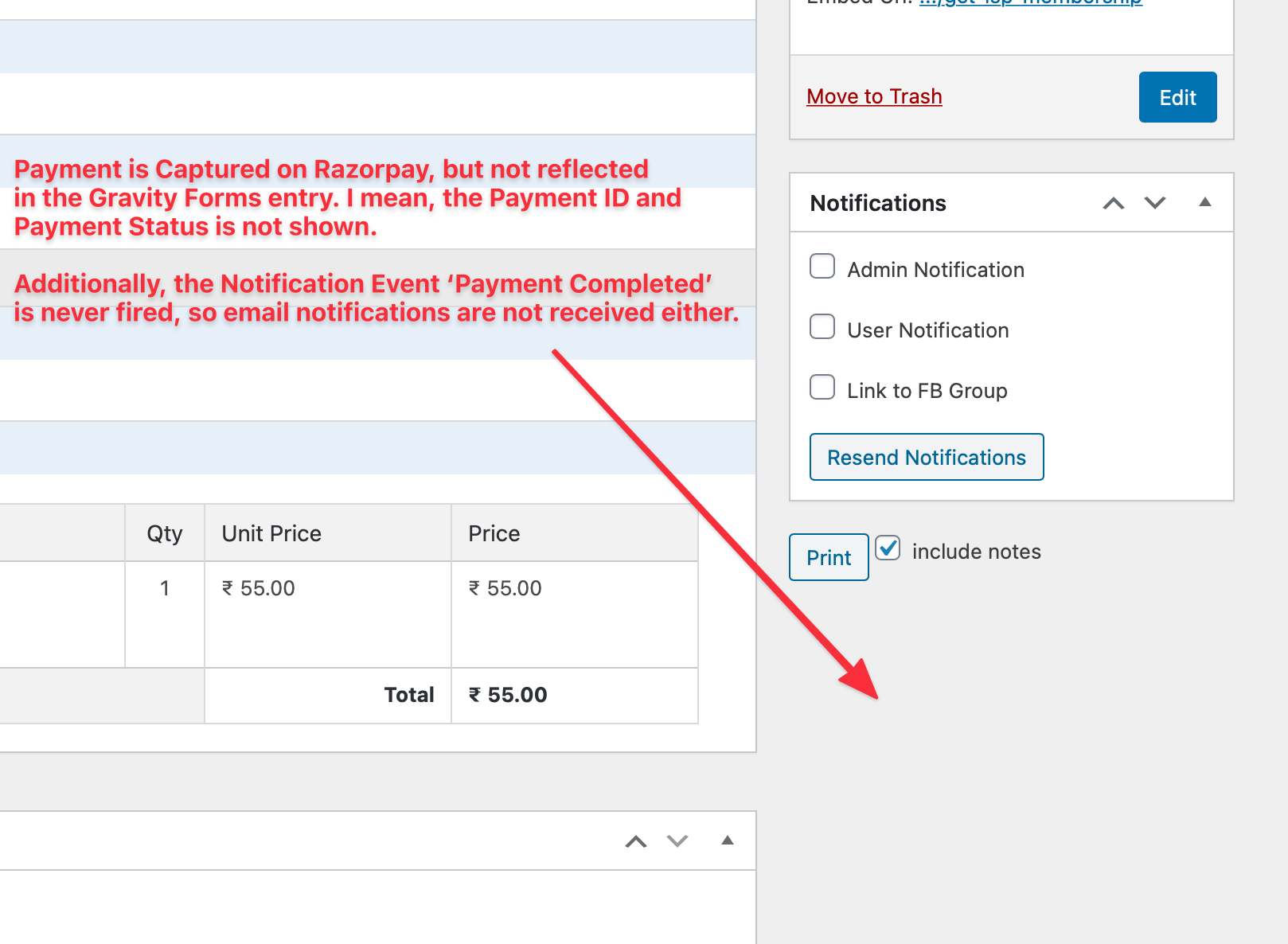
Task: Click the upward chevron above bottom panel
Action: click(x=634, y=841)
